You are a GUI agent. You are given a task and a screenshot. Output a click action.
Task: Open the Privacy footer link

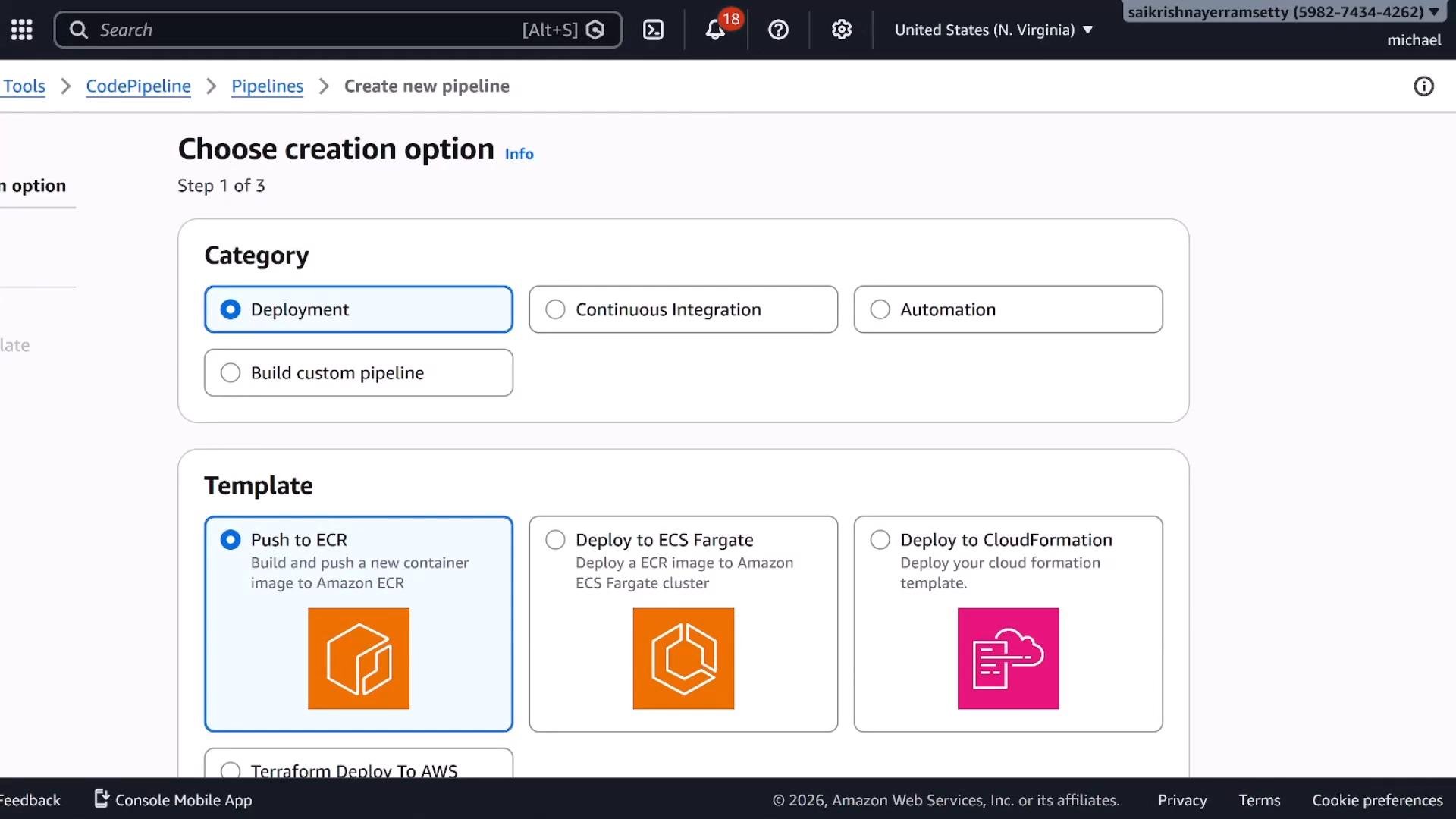[1181, 800]
